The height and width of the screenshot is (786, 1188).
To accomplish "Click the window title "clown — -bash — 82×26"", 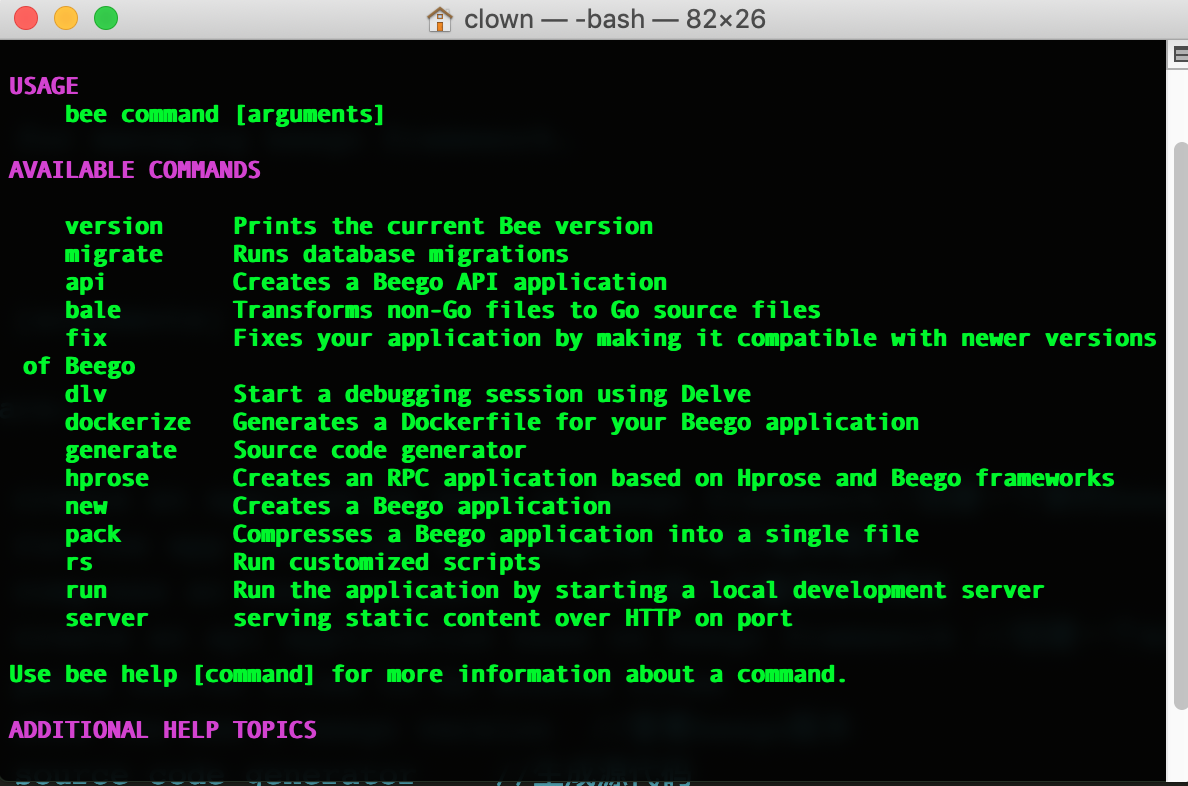I will (x=614, y=19).
